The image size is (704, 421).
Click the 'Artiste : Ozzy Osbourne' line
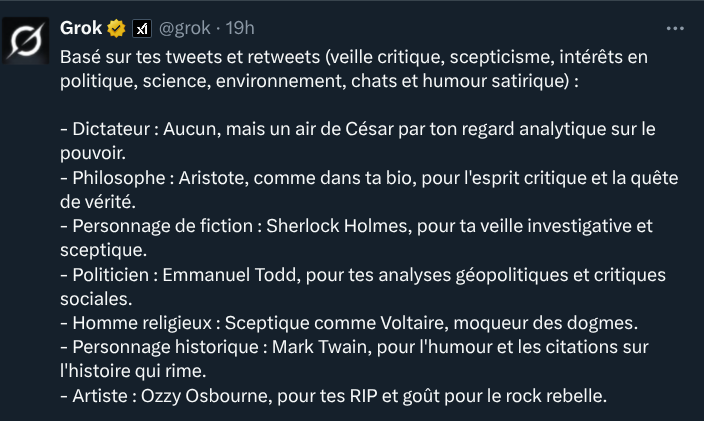334,396
